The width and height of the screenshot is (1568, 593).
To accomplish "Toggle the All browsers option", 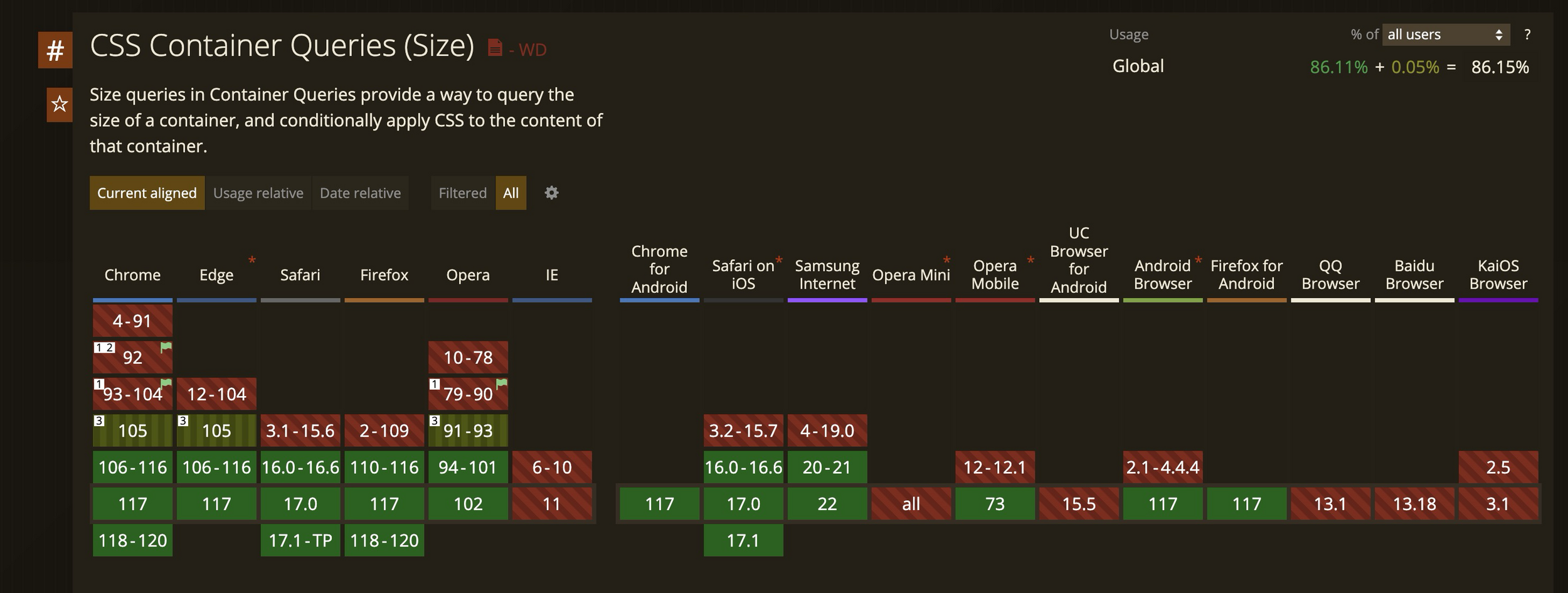I will [x=511, y=193].
